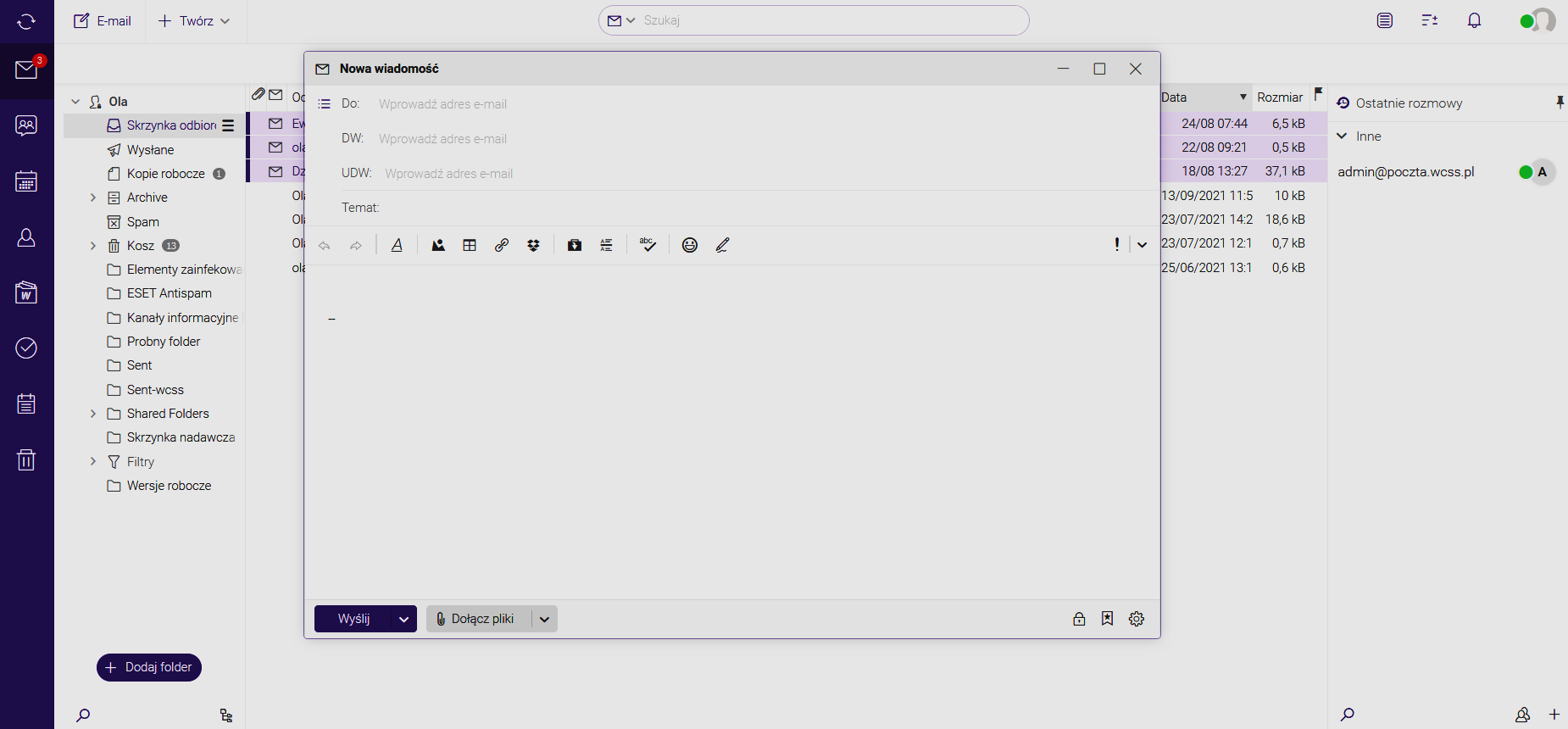
Task: Open the calendar from the sidebar
Action: [x=26, y=181]
